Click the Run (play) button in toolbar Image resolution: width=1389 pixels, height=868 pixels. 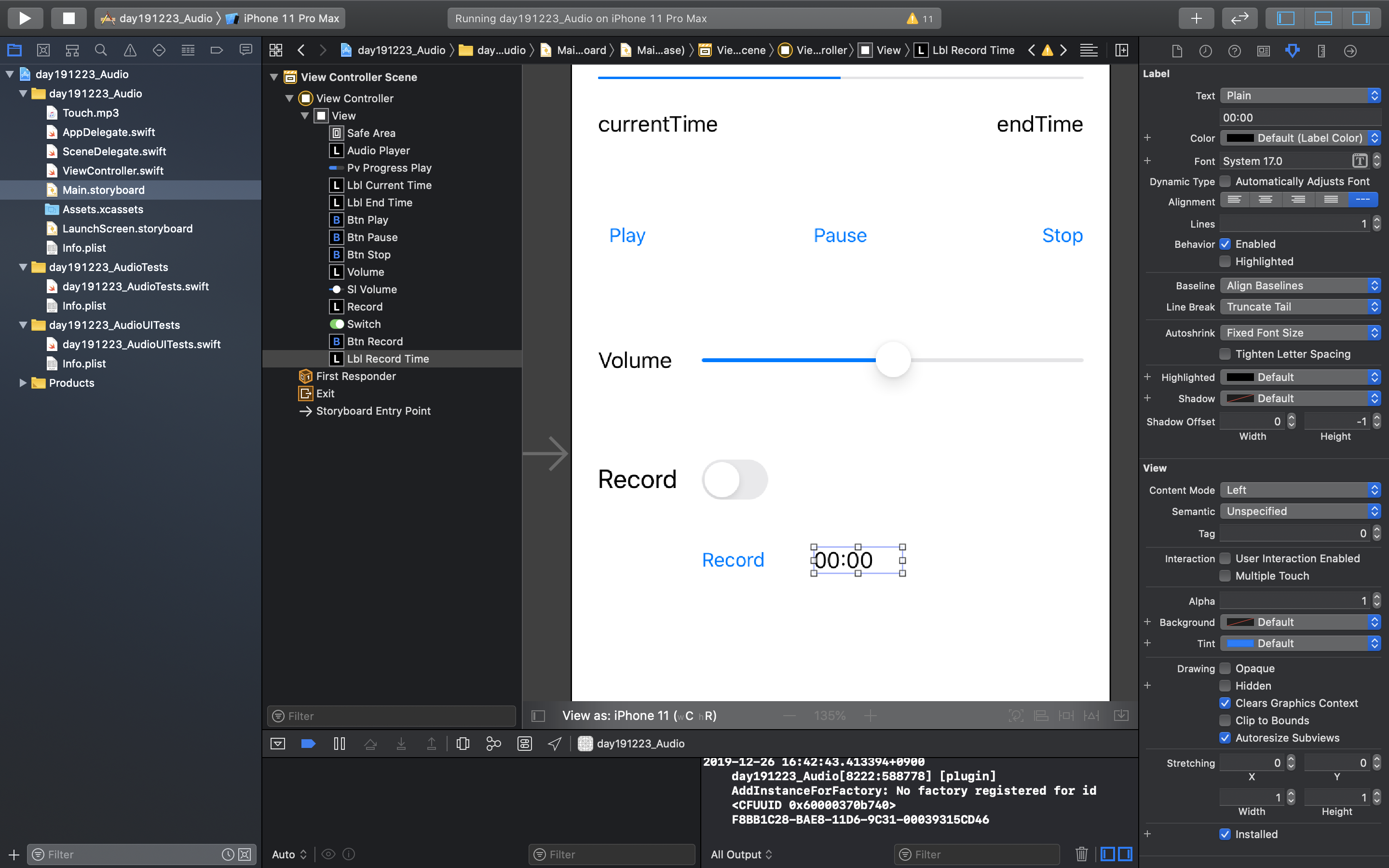click(x=25, y=18)
